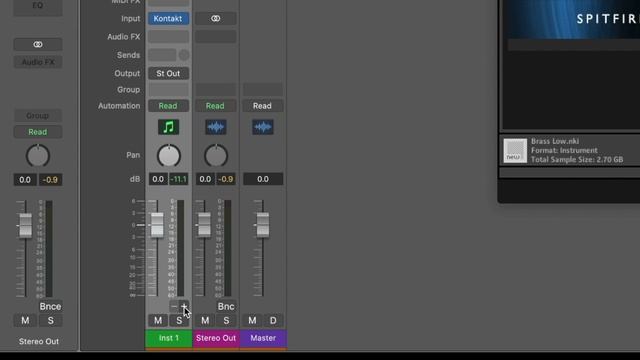
Task: Click the Inst 1 Sends level knob
Action: [x=184, y=55]
